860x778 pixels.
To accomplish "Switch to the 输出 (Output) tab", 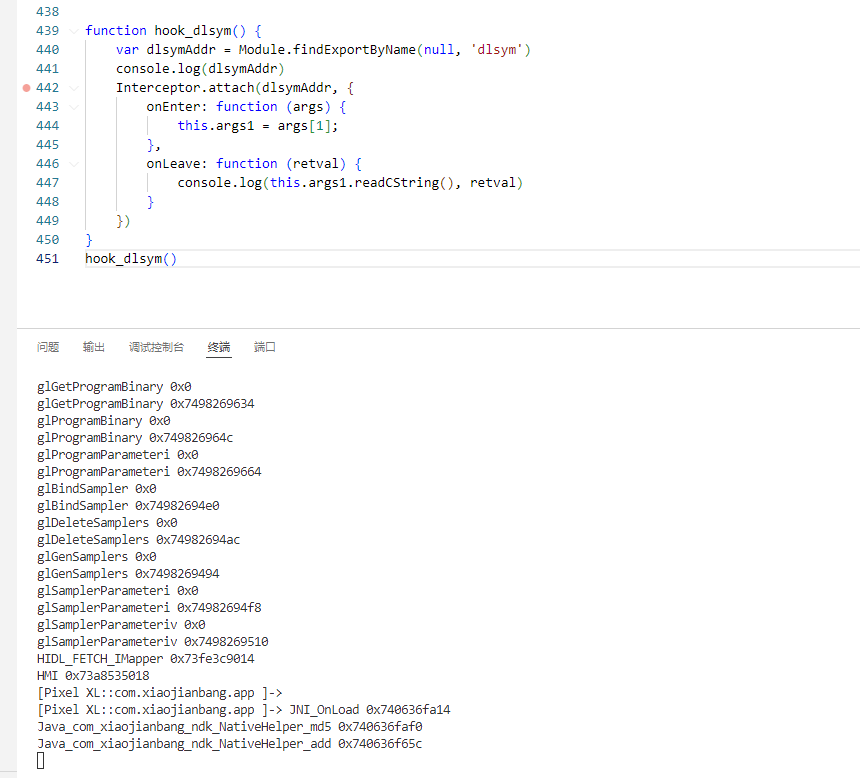I will point(94,347).
